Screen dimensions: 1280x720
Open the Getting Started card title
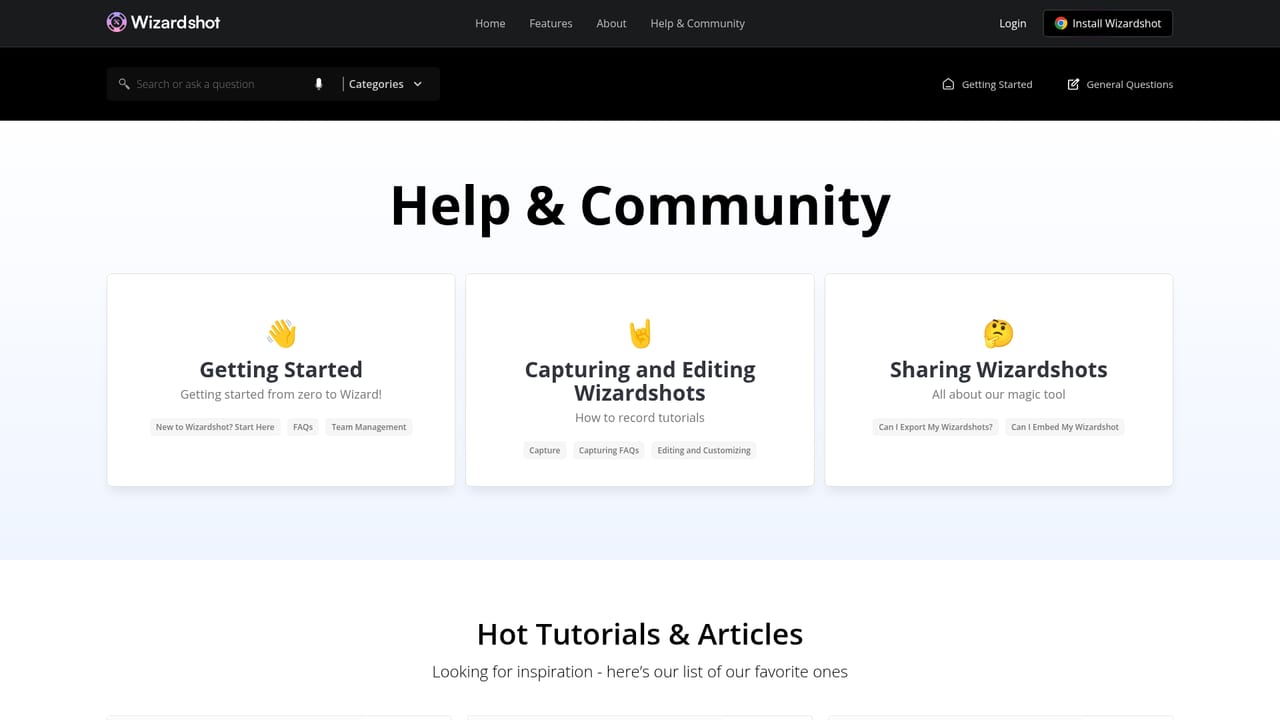point(281,369)
